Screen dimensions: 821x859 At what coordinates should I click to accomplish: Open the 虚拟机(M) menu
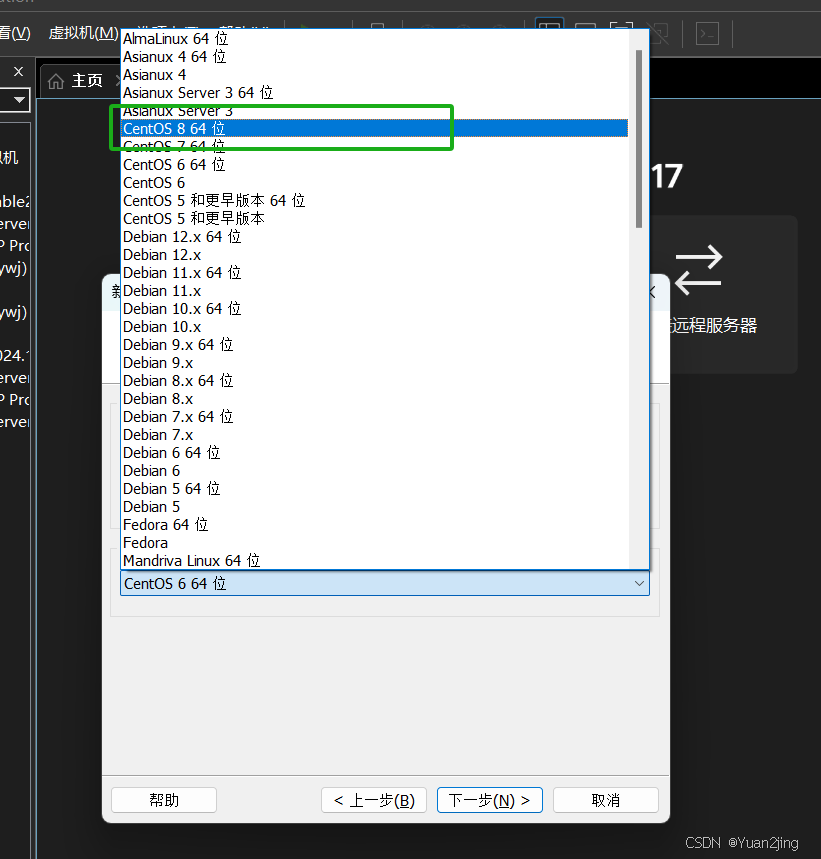[83, 33]
